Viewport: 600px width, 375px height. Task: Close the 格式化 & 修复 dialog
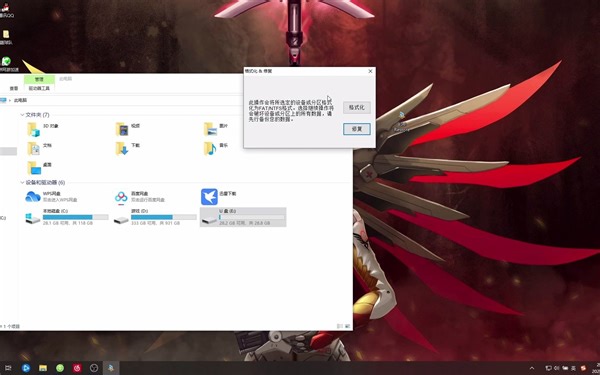(x=370, y=71)
